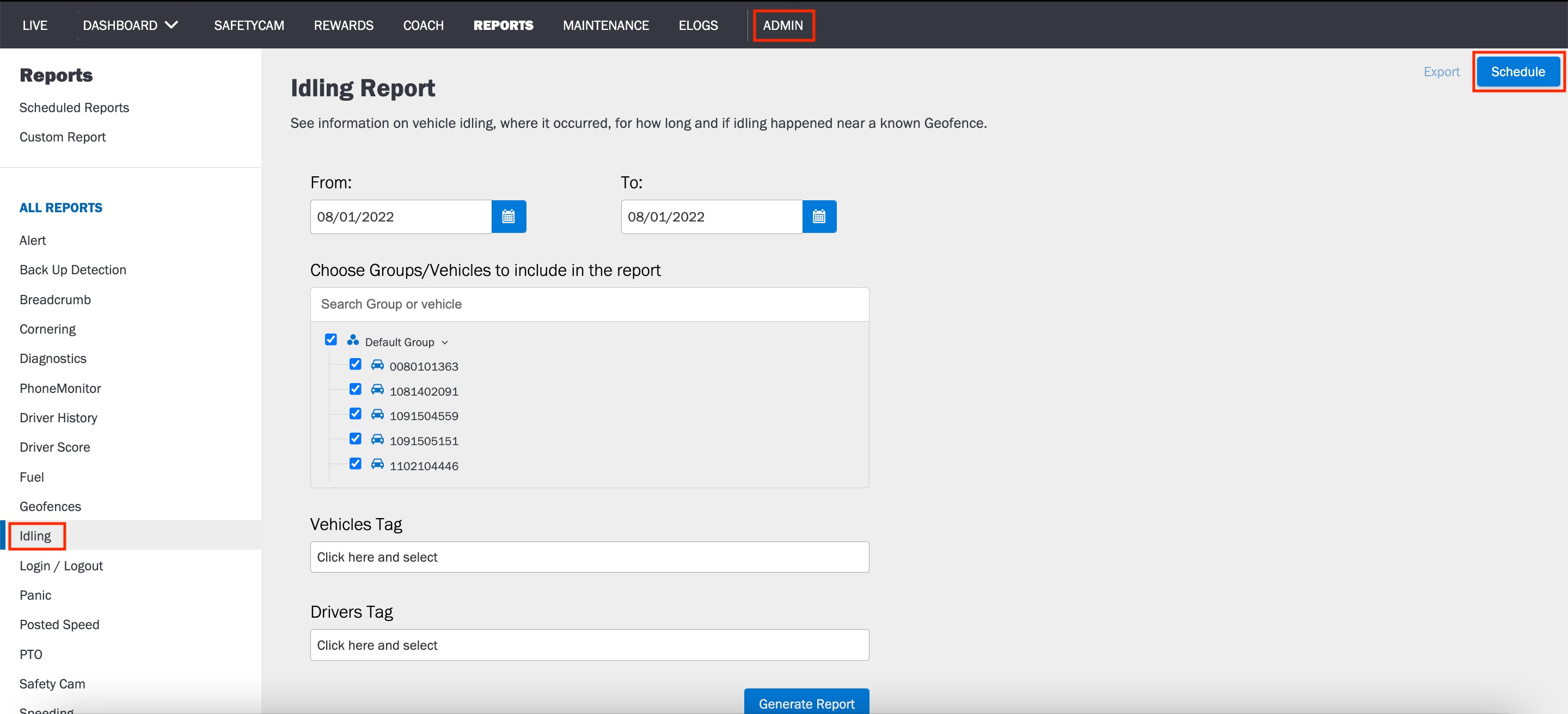Collapse the Default Group chevron
Image resolution: width=1568 pixels, height=714 pixels.
tap(445, 343)
